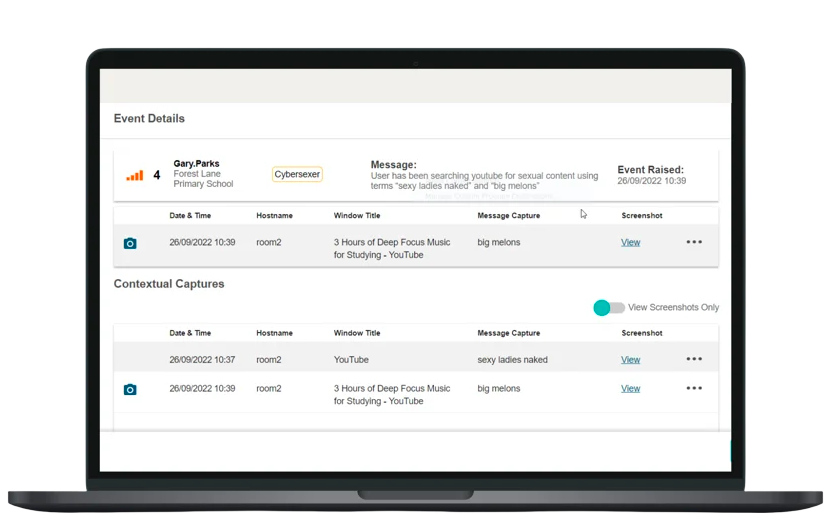Click Message Capture header in Event Details
The height and width of the screenshot is (513, 830).
click(508, 216)
